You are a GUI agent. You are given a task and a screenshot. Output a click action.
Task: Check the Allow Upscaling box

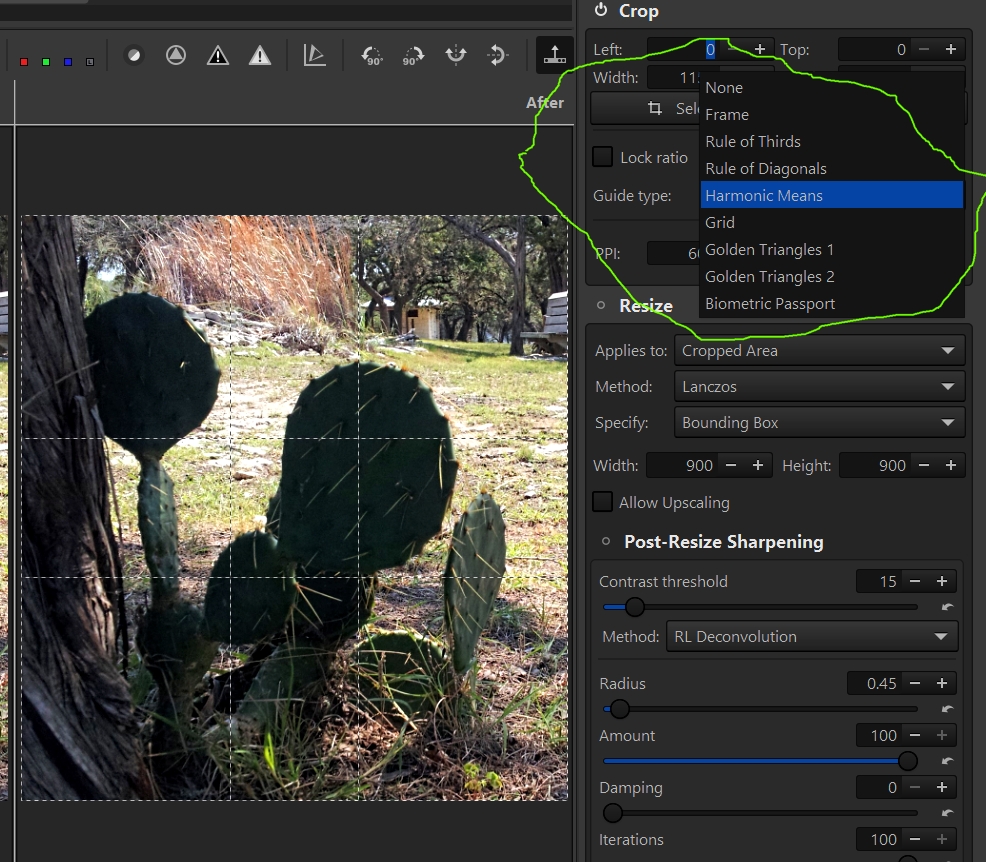[x=603, y=502]
